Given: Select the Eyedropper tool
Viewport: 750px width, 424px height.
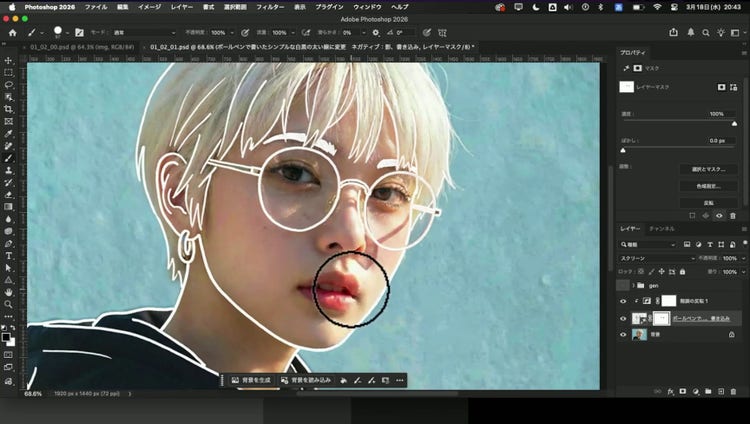Looking at the screenshot, I should pyautogui.click(x=9, y=134).
